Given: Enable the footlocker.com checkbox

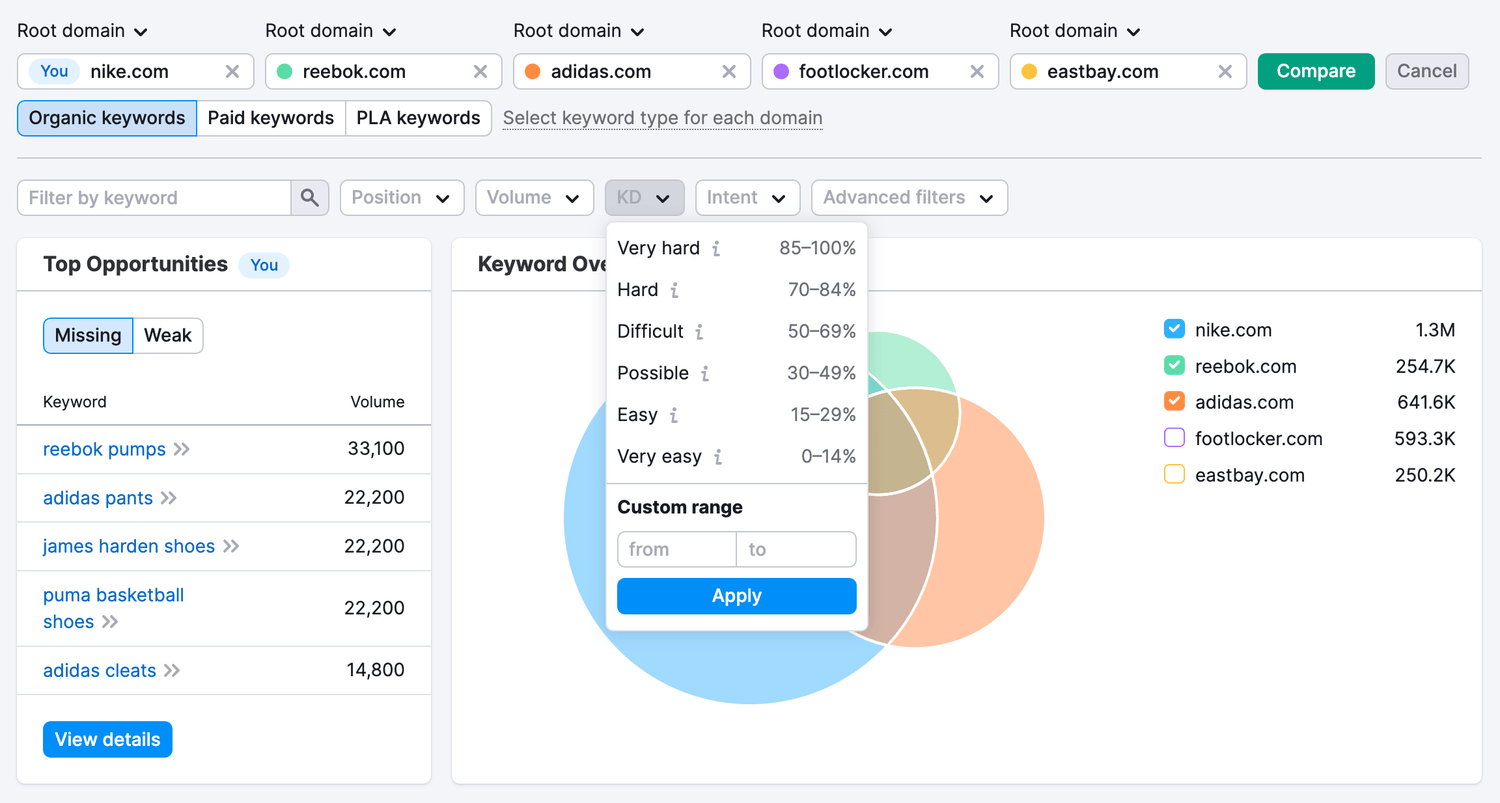Looking at the screenshot, I should tap(1174, 438).
